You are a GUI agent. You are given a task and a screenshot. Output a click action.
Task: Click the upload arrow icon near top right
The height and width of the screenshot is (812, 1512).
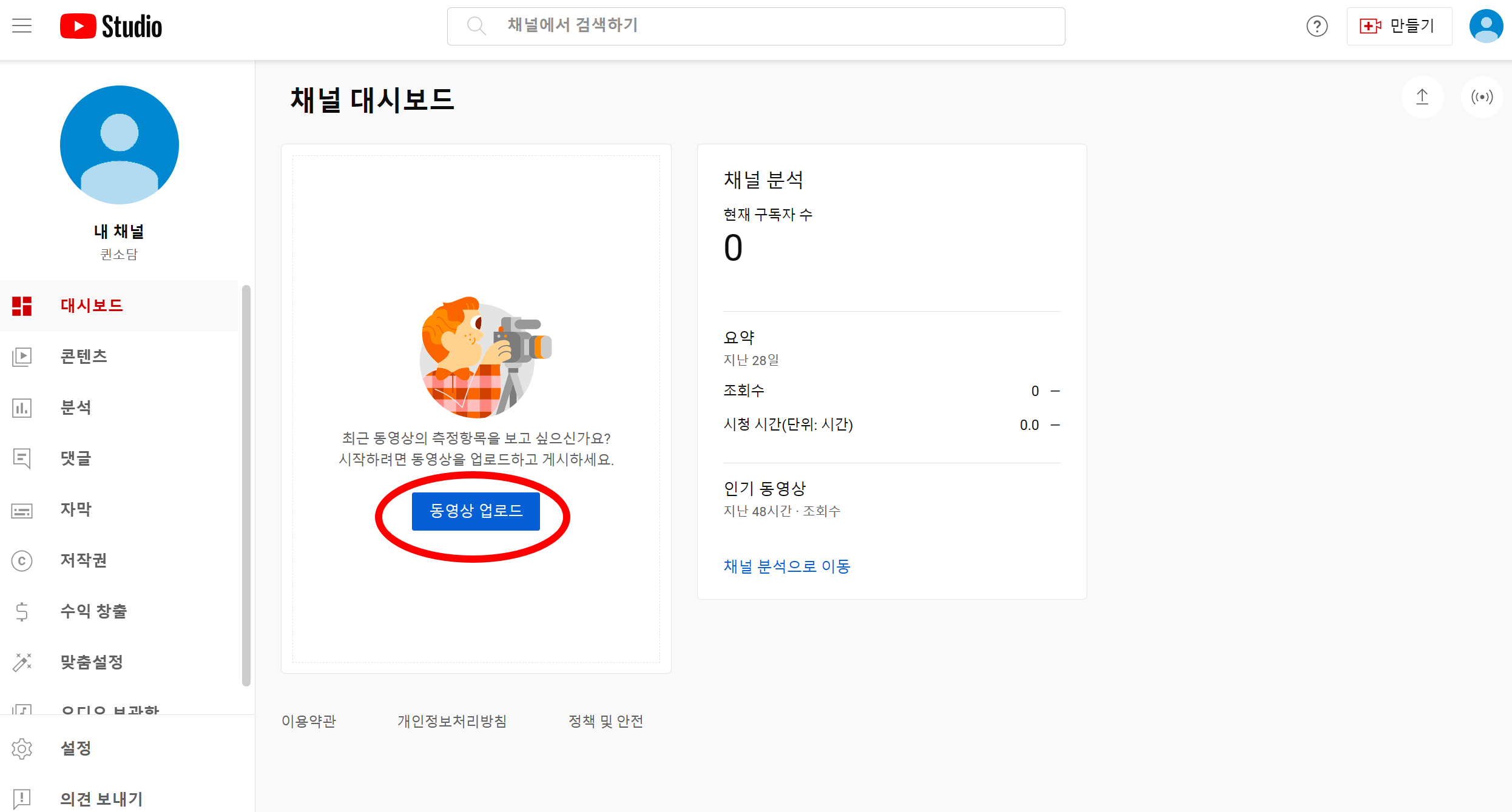click(1422, 97)
